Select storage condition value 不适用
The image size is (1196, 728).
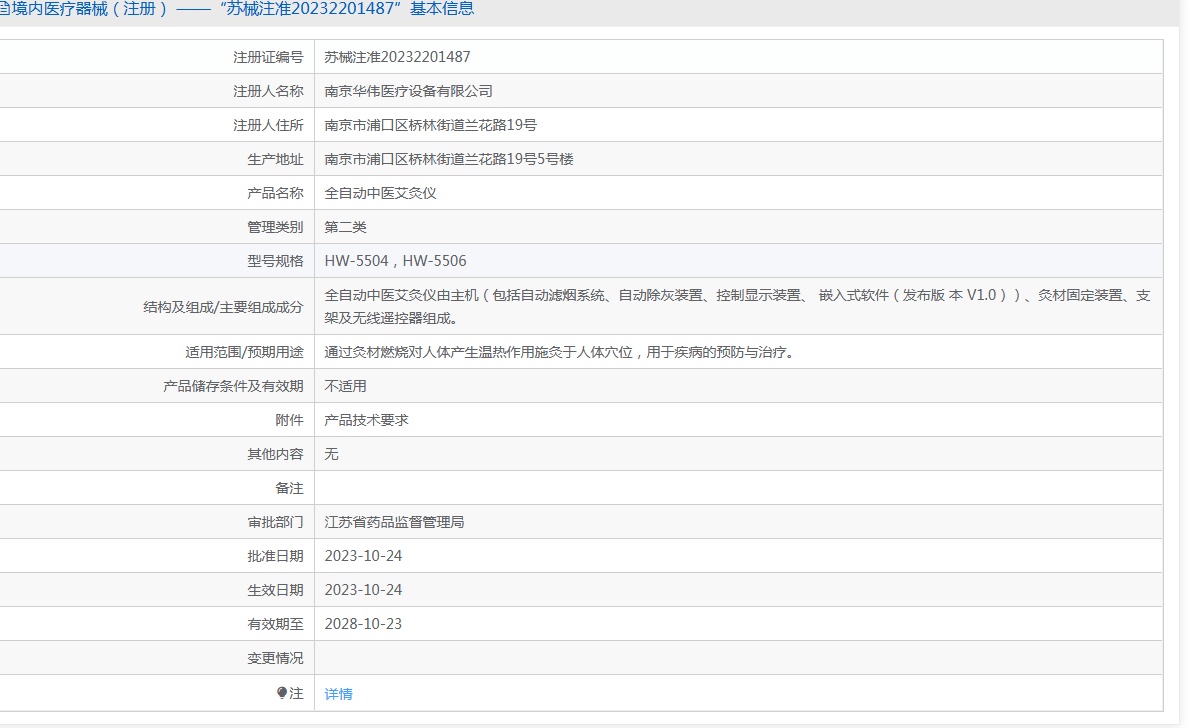point(346,386)
